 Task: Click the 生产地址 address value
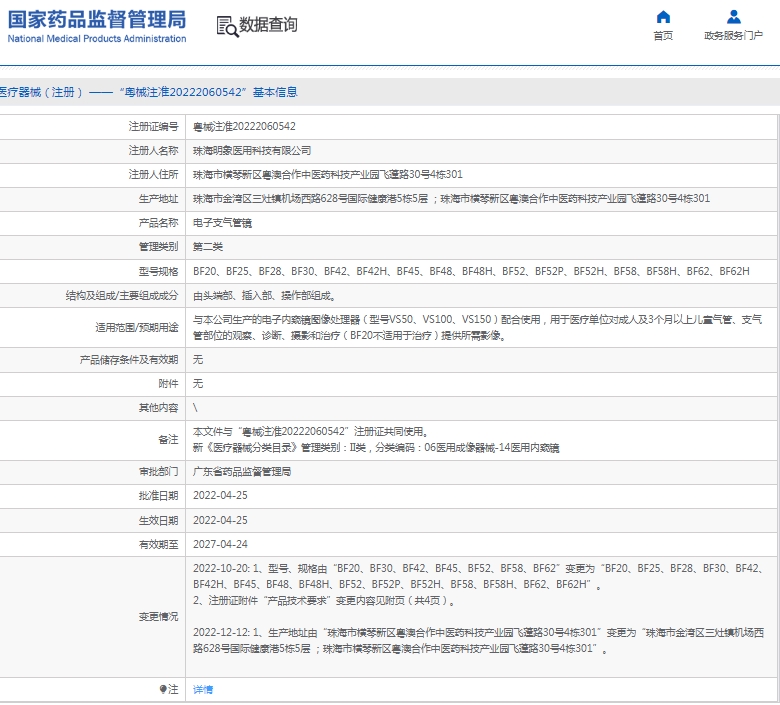[451, 199]
